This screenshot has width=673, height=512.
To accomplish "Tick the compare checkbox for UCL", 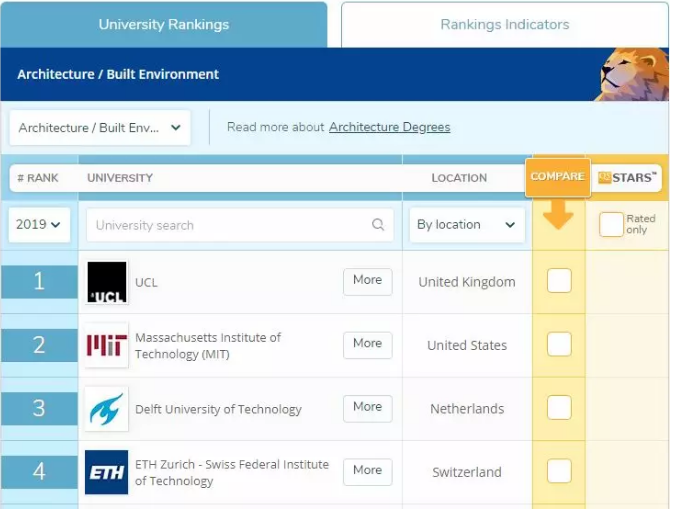I will pyautogui.click(x=561, y=282).
